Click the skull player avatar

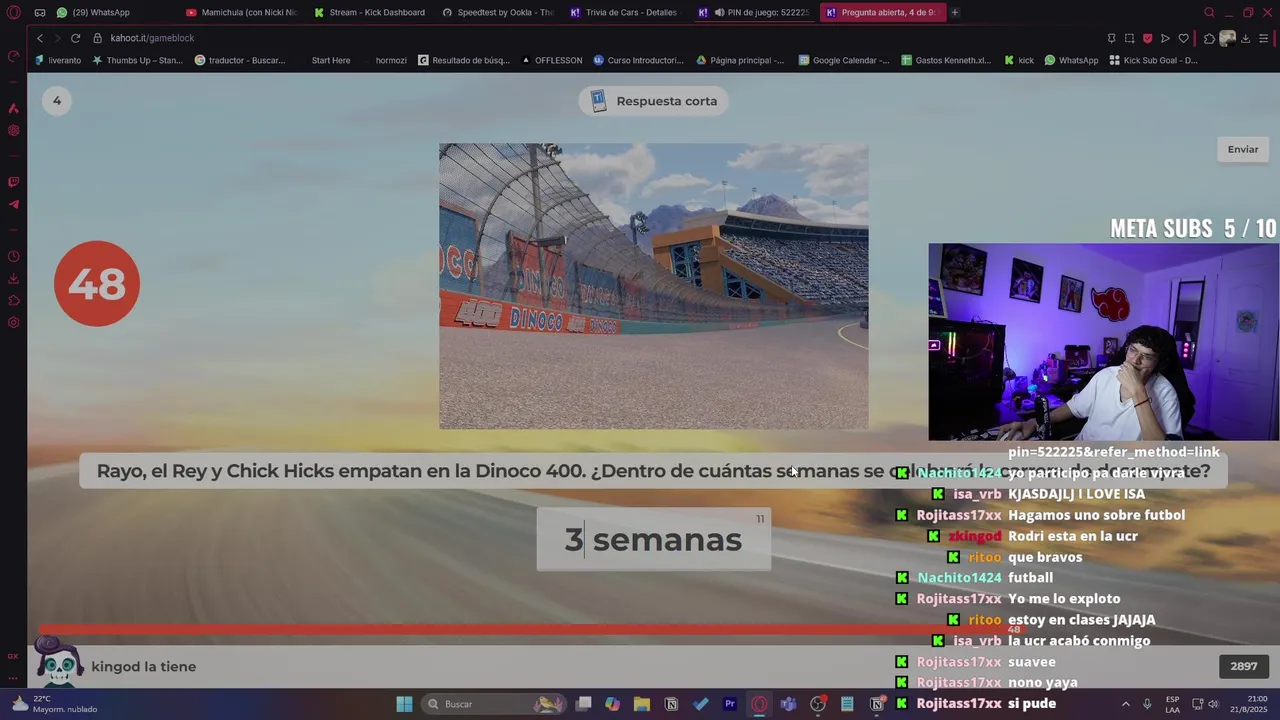pos(58,663)
